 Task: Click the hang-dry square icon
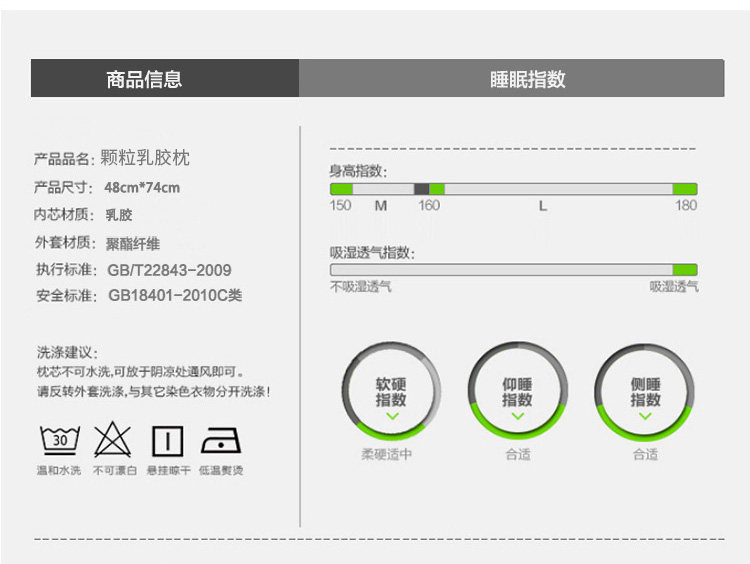click(x=167, y=441)
